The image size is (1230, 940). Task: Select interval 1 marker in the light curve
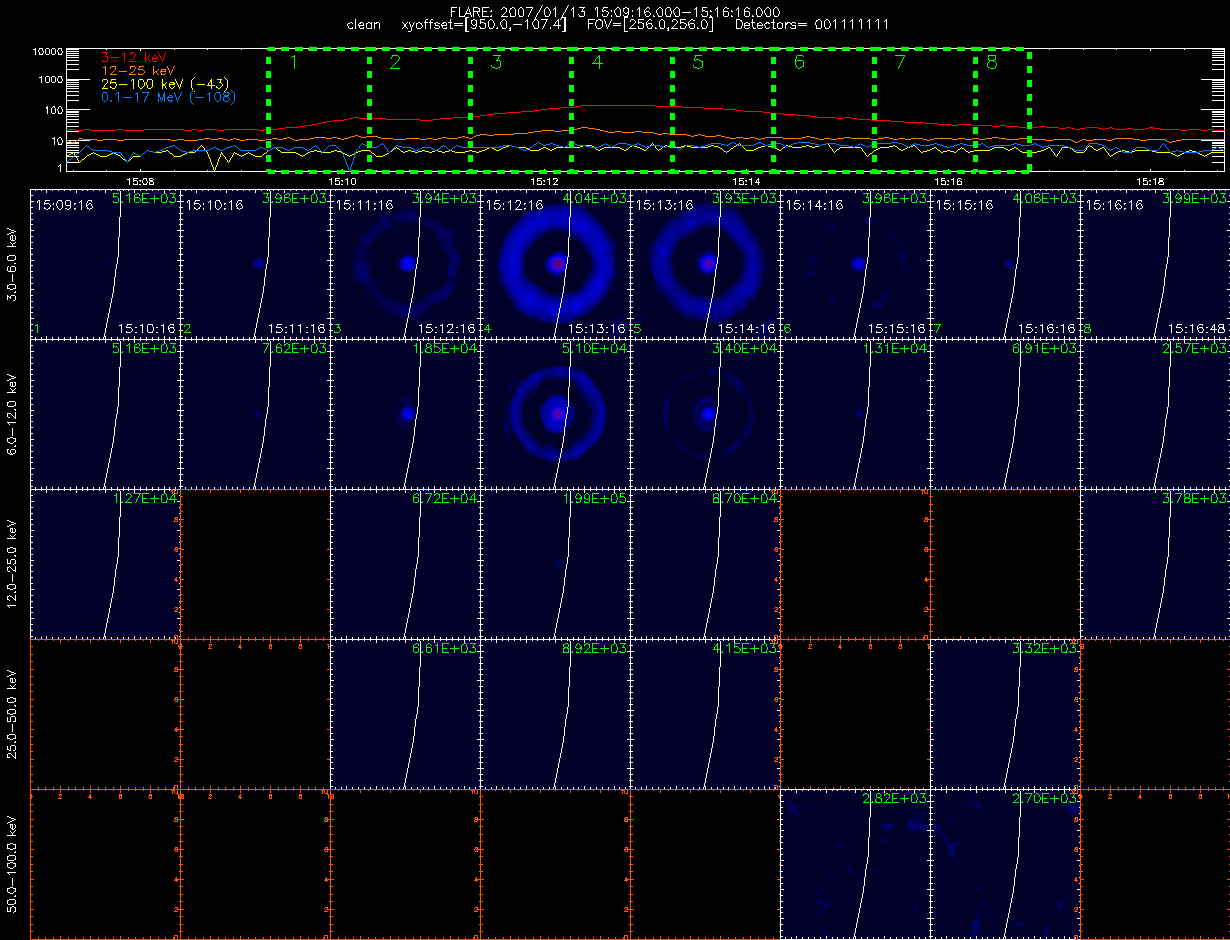pyautogui.click(x=294, y=62)
